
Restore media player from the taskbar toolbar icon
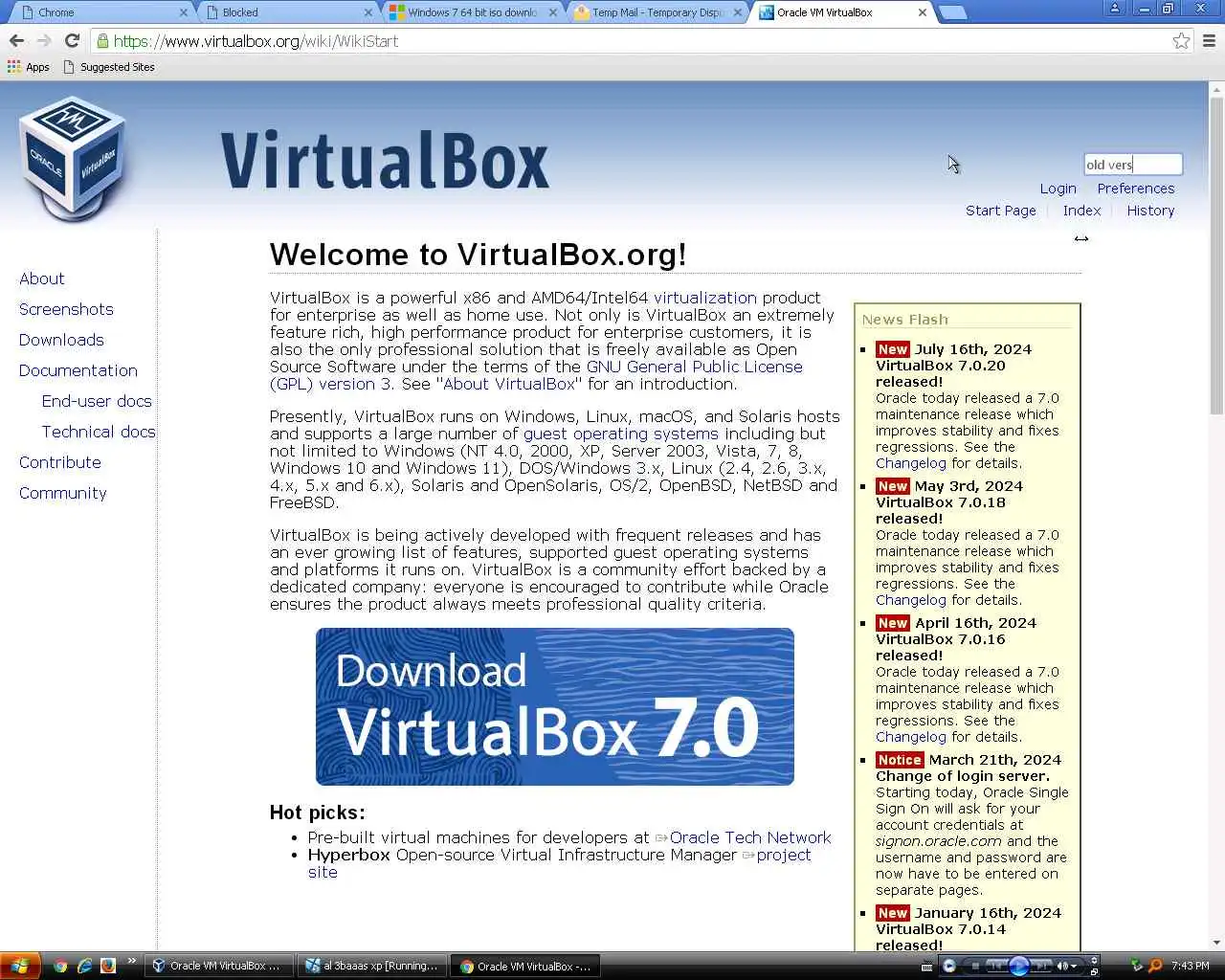[x=1094, y=971]
